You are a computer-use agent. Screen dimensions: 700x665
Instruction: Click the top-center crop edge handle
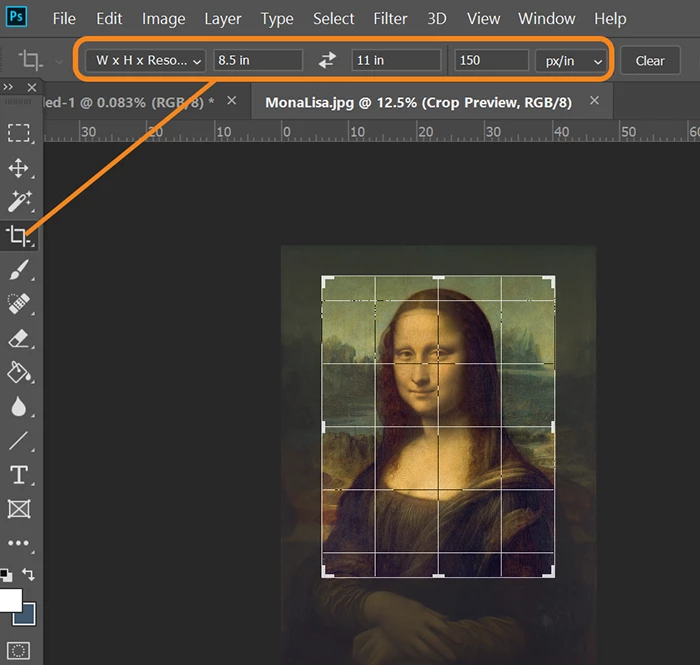tap(438, 278)
